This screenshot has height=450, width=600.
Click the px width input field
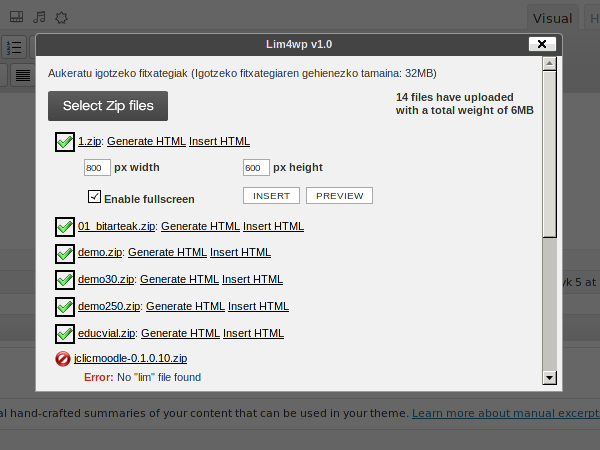pyautogui.click(x=97, y=168)
